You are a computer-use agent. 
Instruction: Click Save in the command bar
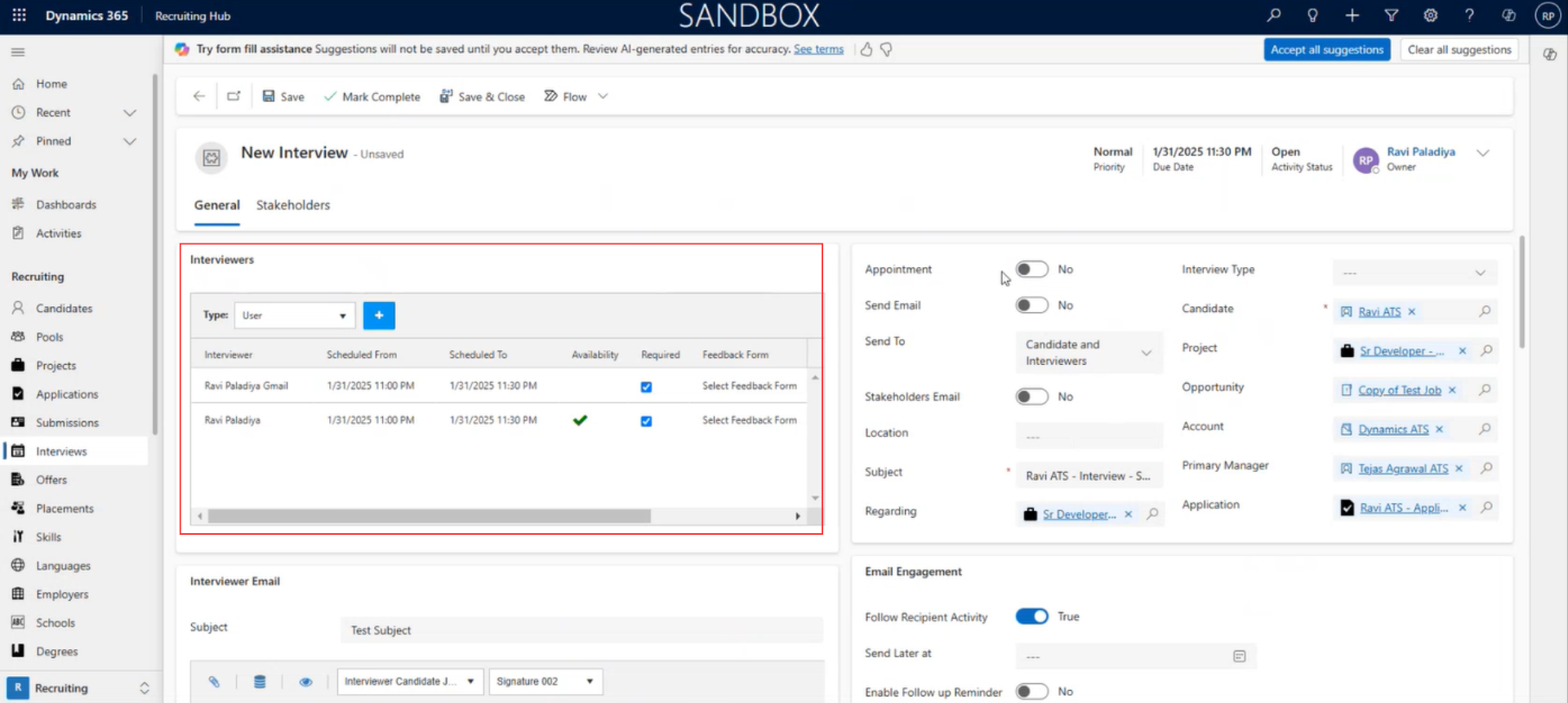(x=283, y=96)
